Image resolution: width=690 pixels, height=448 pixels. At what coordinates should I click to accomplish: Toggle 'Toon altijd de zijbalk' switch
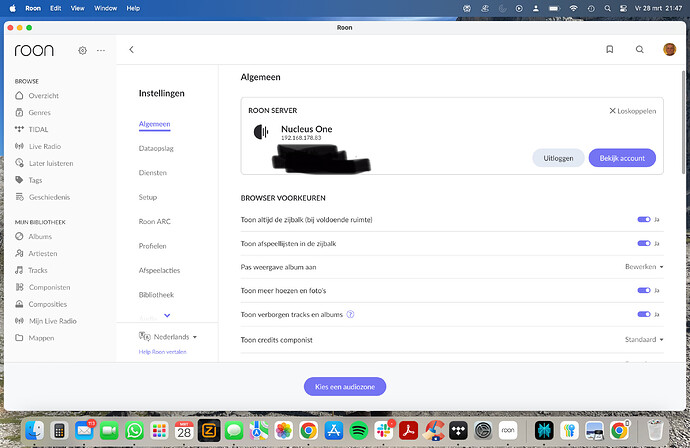[x=644, y=219]
